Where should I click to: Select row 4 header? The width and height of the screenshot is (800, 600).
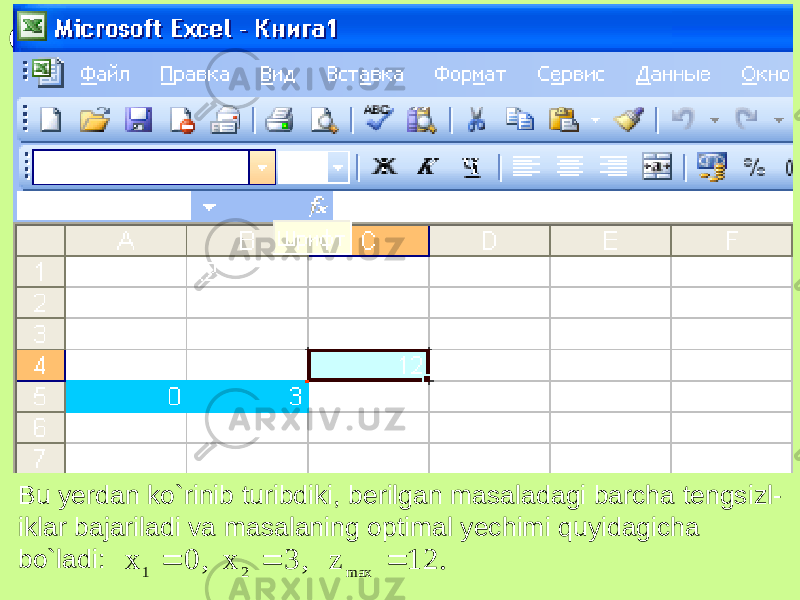(x=40, y=365)
